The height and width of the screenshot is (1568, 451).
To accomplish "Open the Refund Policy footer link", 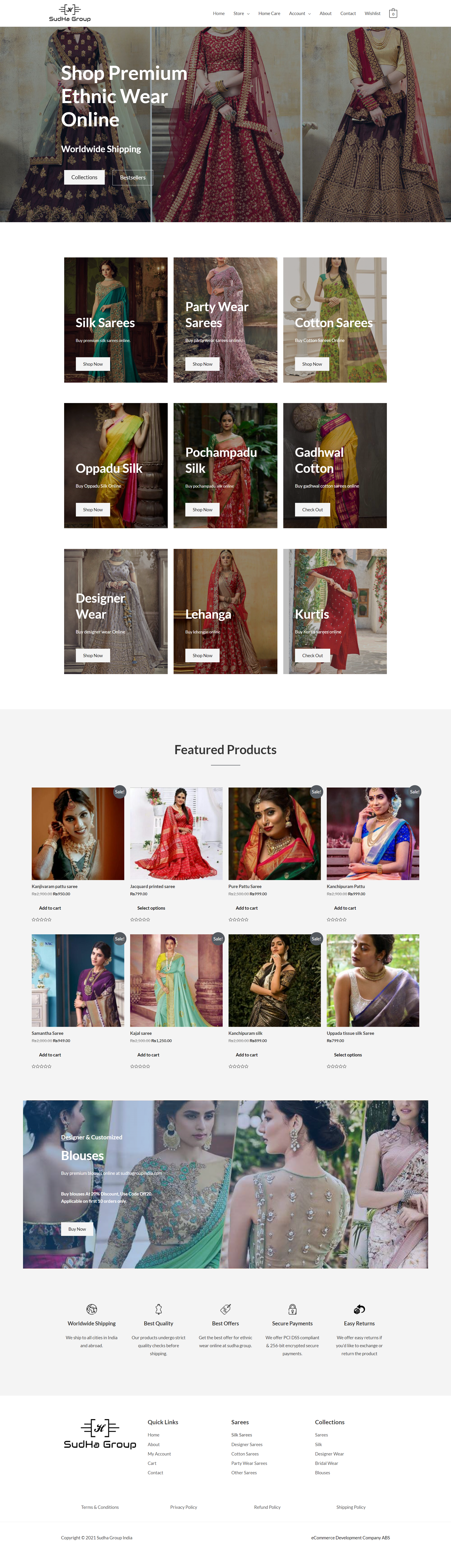I will (x=267, y=1507).
